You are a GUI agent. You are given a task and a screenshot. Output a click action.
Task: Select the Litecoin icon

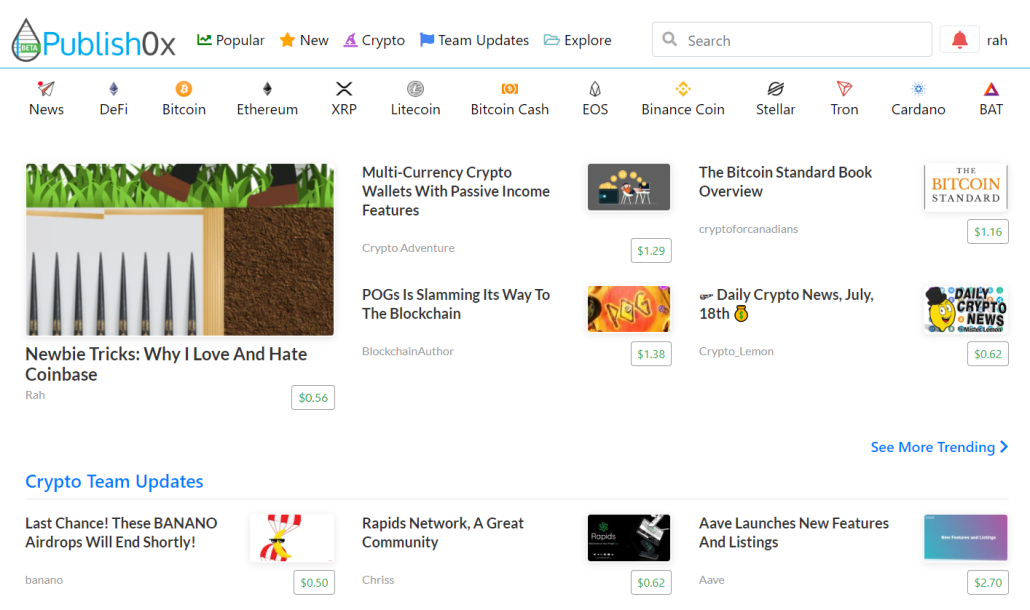415,89
